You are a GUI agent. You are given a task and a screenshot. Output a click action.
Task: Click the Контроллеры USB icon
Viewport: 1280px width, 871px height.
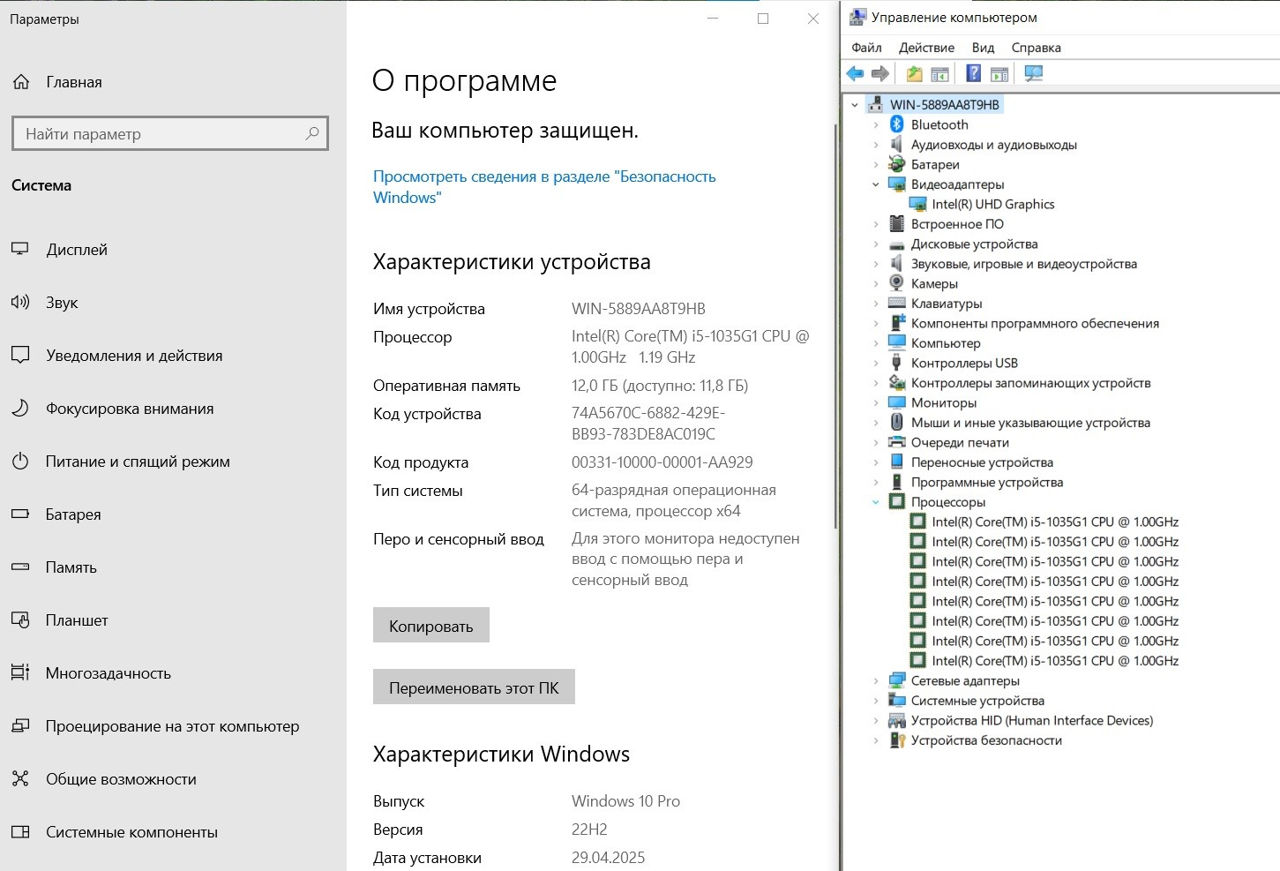[897, 363]
